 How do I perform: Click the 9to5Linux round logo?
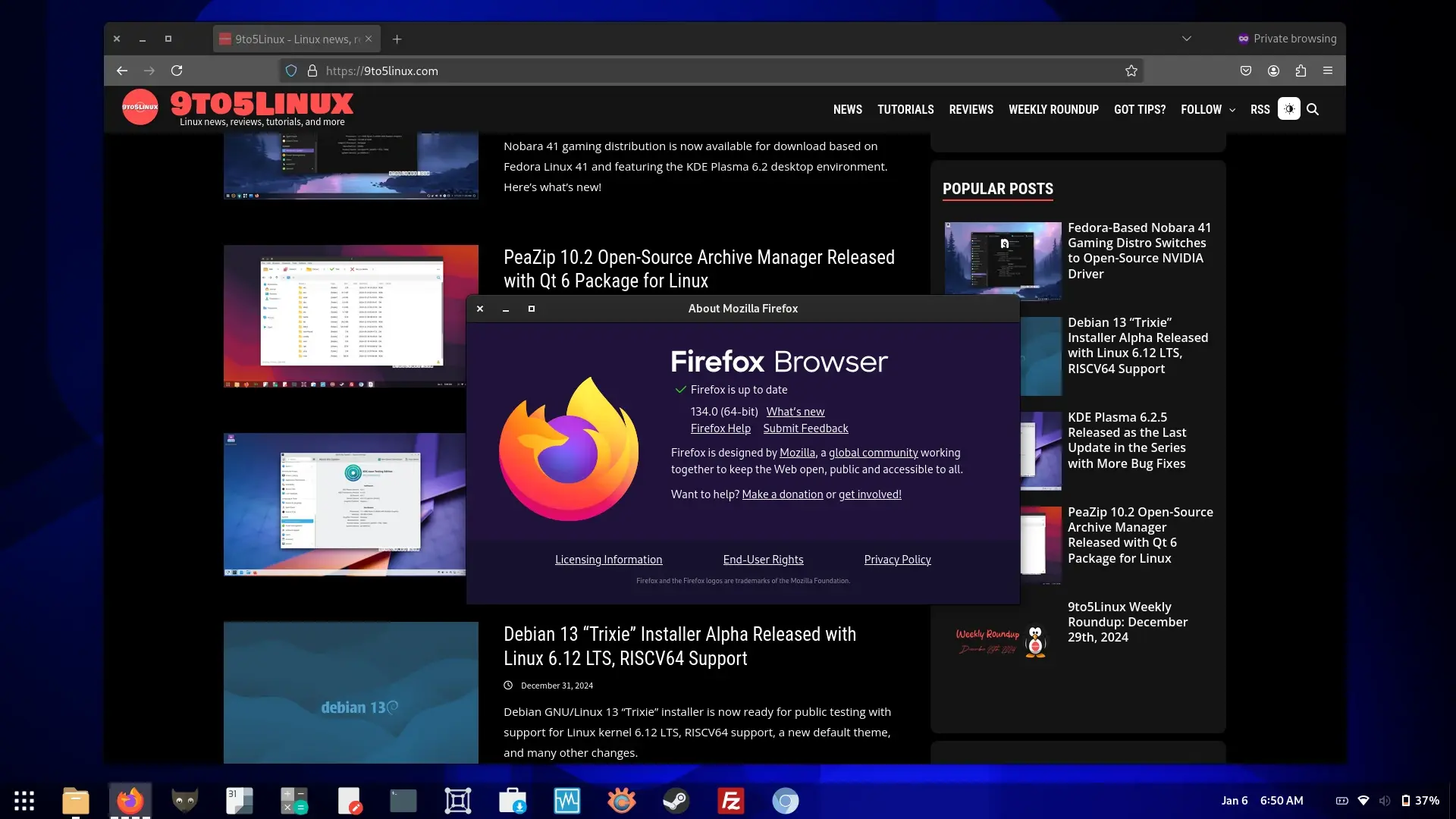[x=140, y=107]
